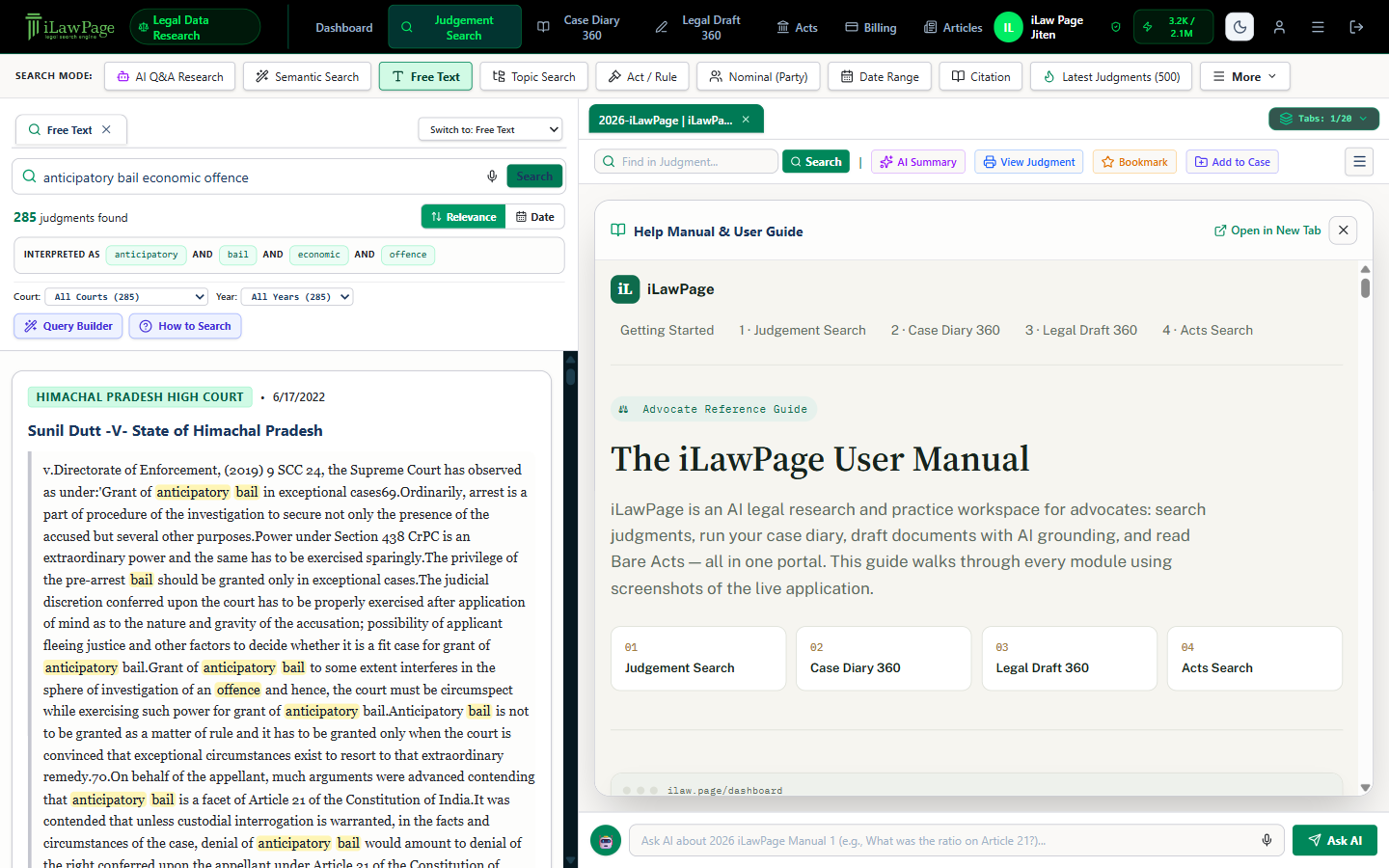Open hamburger menu in top header
This screenshot has width=1389, height=868.
1318,27
